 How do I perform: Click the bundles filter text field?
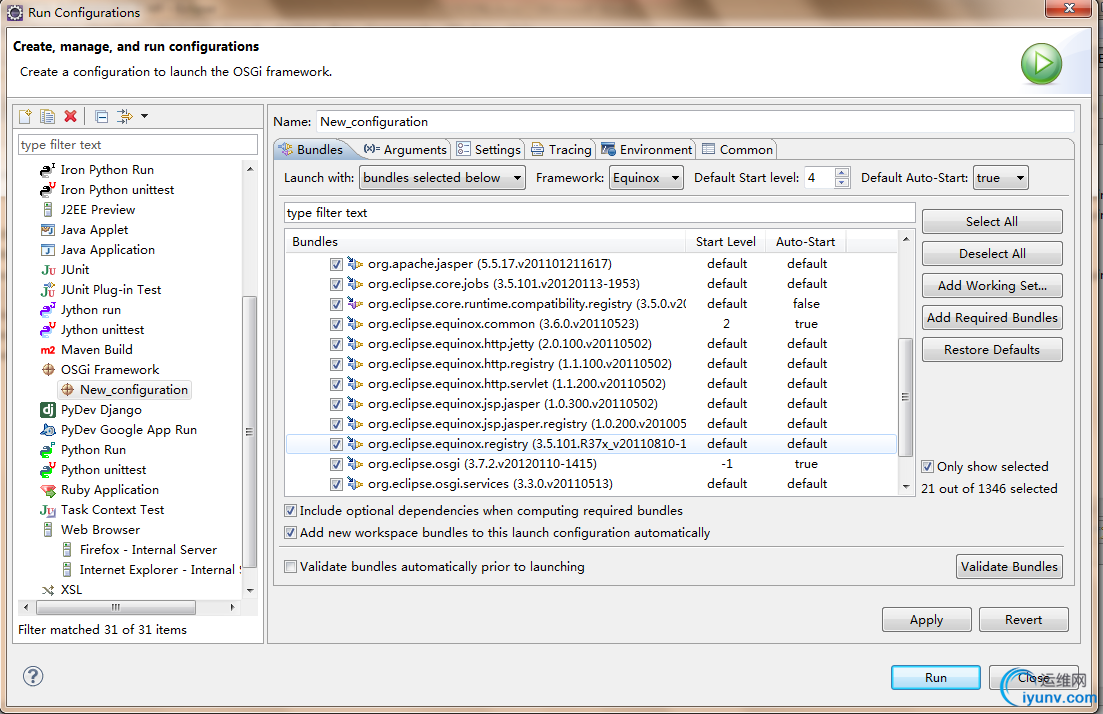point(599,212)
